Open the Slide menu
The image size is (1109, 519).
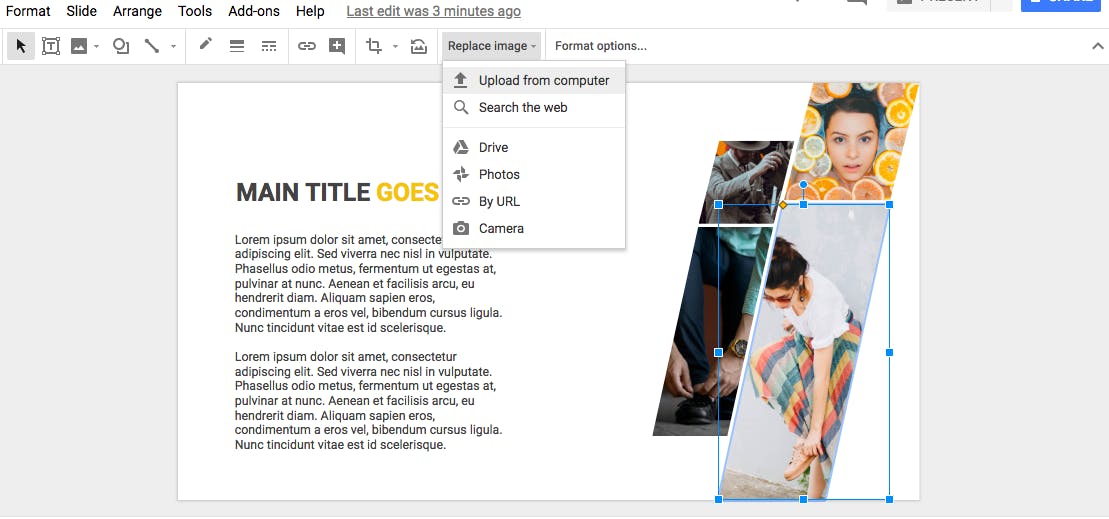click(81, 11)
